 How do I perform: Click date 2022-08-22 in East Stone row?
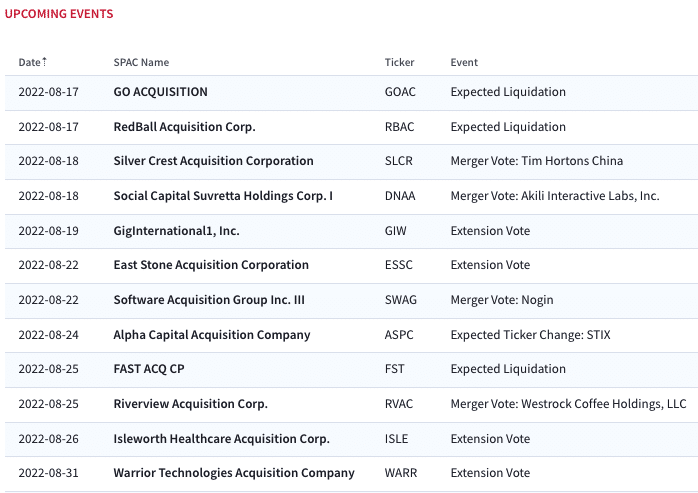(49, 265)
